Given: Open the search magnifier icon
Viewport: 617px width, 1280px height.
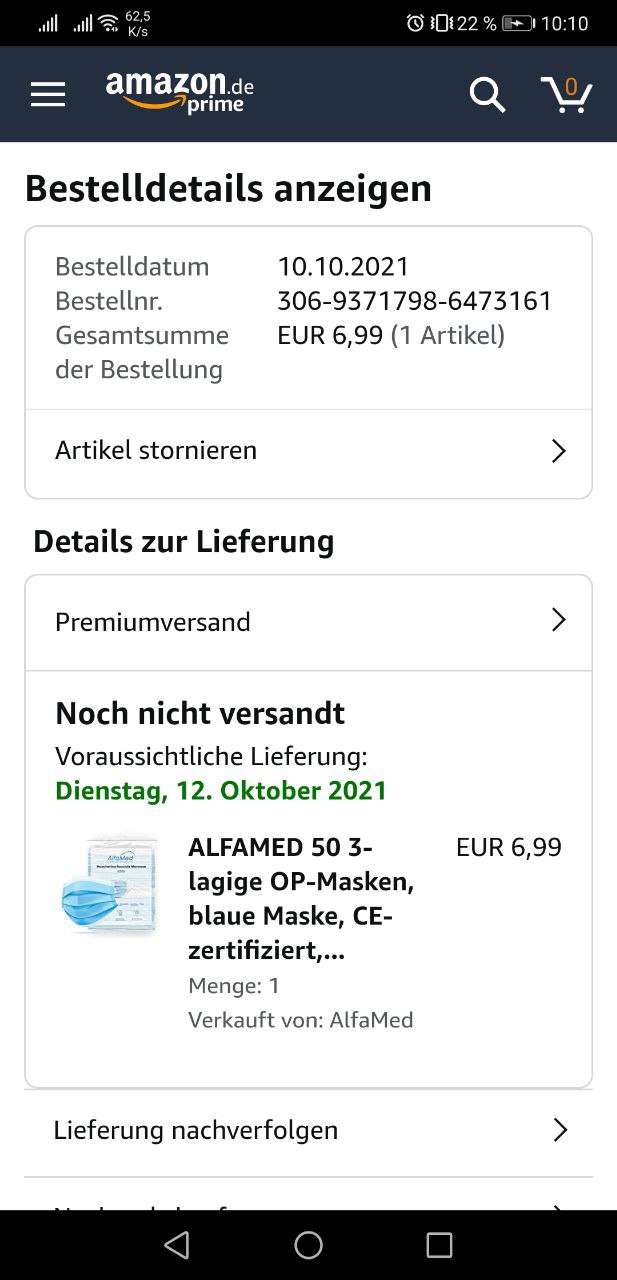Looking at the screenshot, I should (x=487, y=95).
